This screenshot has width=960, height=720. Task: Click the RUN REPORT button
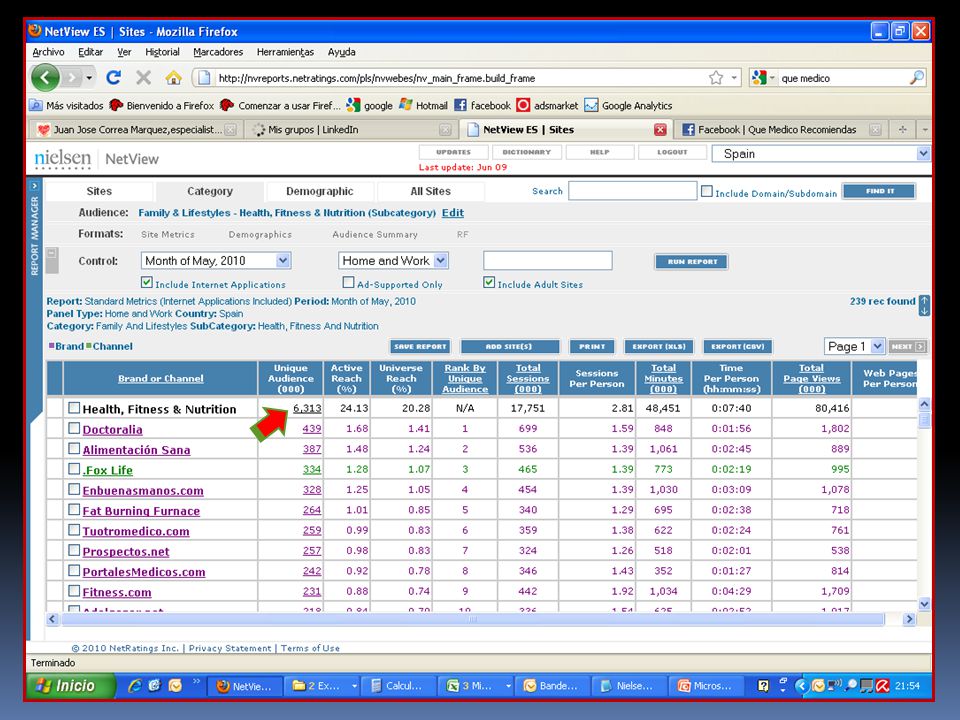tap(691, 261)
